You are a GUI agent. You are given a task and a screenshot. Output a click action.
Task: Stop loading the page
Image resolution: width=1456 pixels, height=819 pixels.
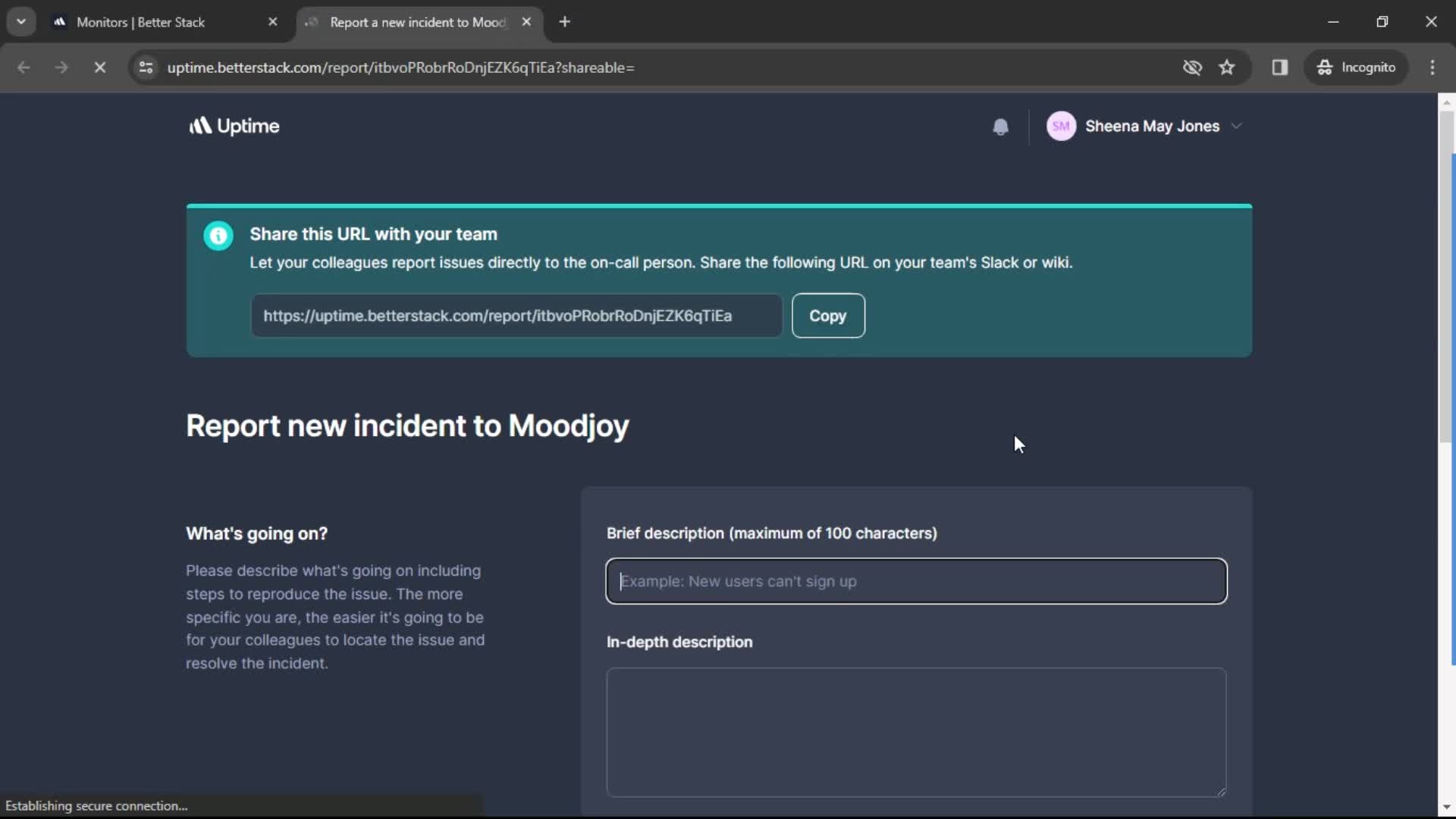coord(99,67)
